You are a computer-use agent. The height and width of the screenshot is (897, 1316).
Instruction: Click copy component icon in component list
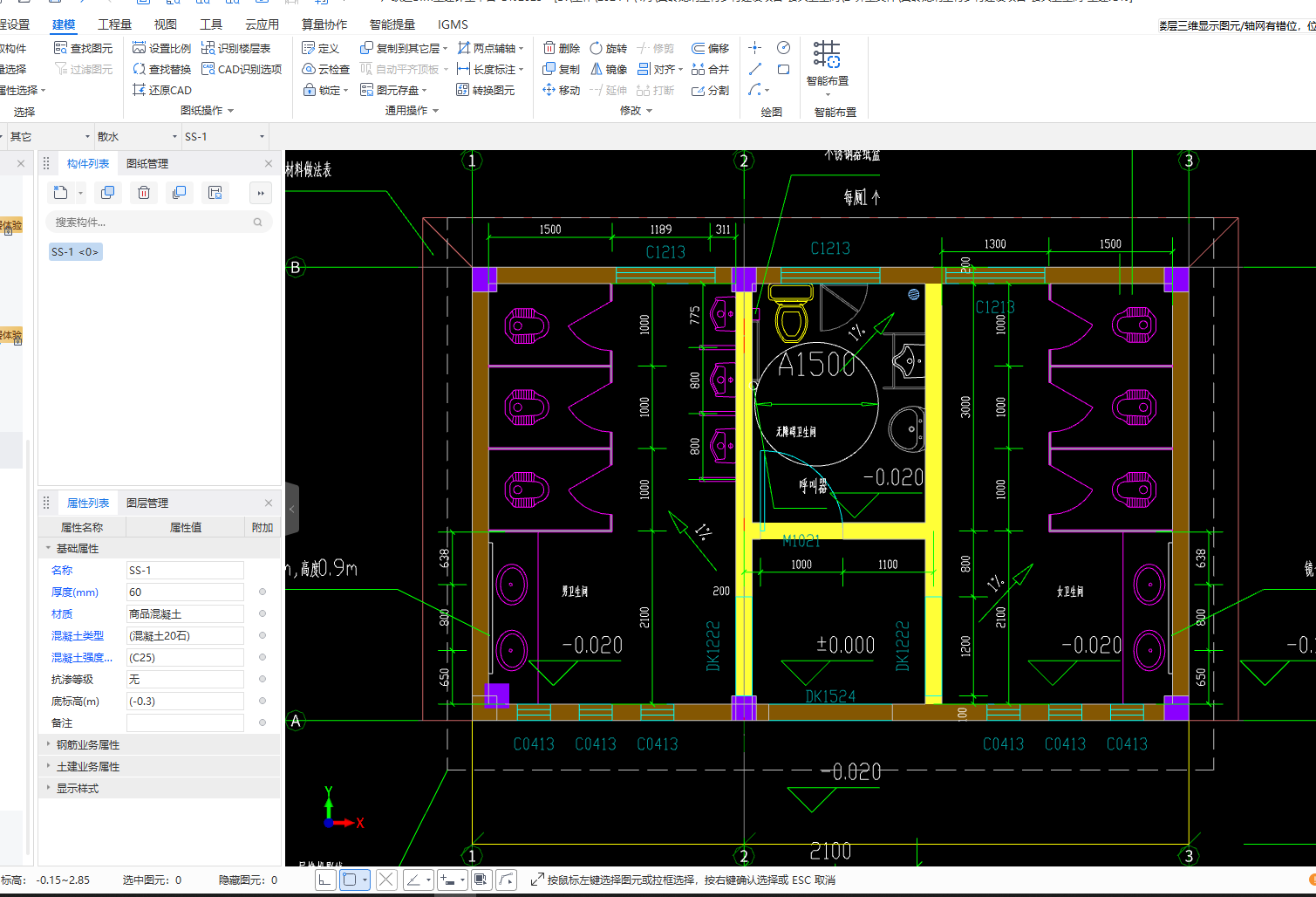click(x=107, y=193)
